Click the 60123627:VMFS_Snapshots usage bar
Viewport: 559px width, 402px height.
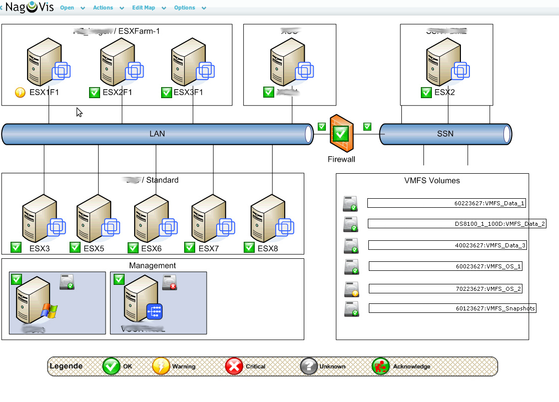coord(453,308)
